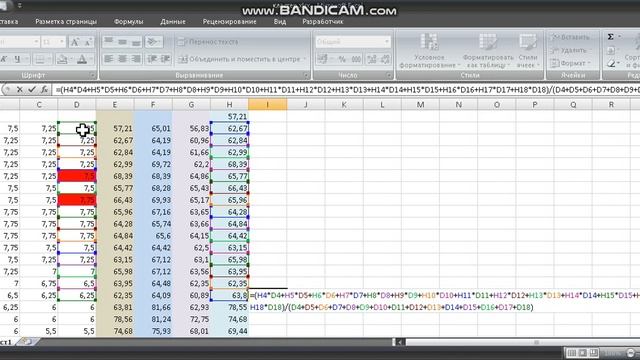Image resolution: width=640 pixels, height=360 pixels.
Task: Switch to Page Break Preview icon
Action: point(593,353)
